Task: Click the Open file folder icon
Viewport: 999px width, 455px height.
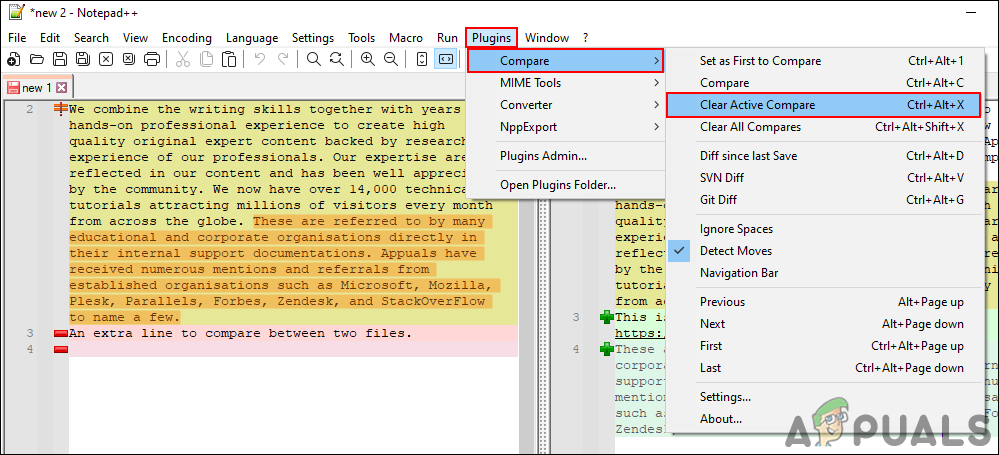Action: (x=36, y=60)
